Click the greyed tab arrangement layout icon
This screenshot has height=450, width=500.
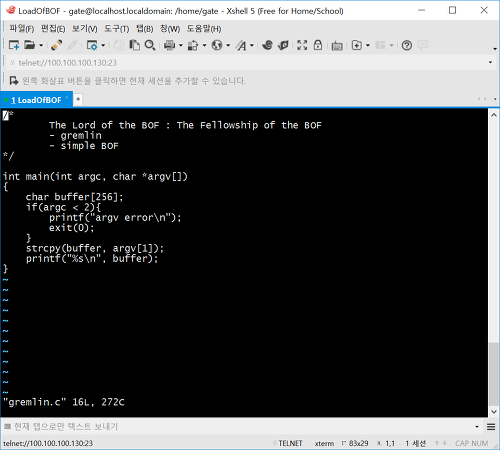[380, 45]
